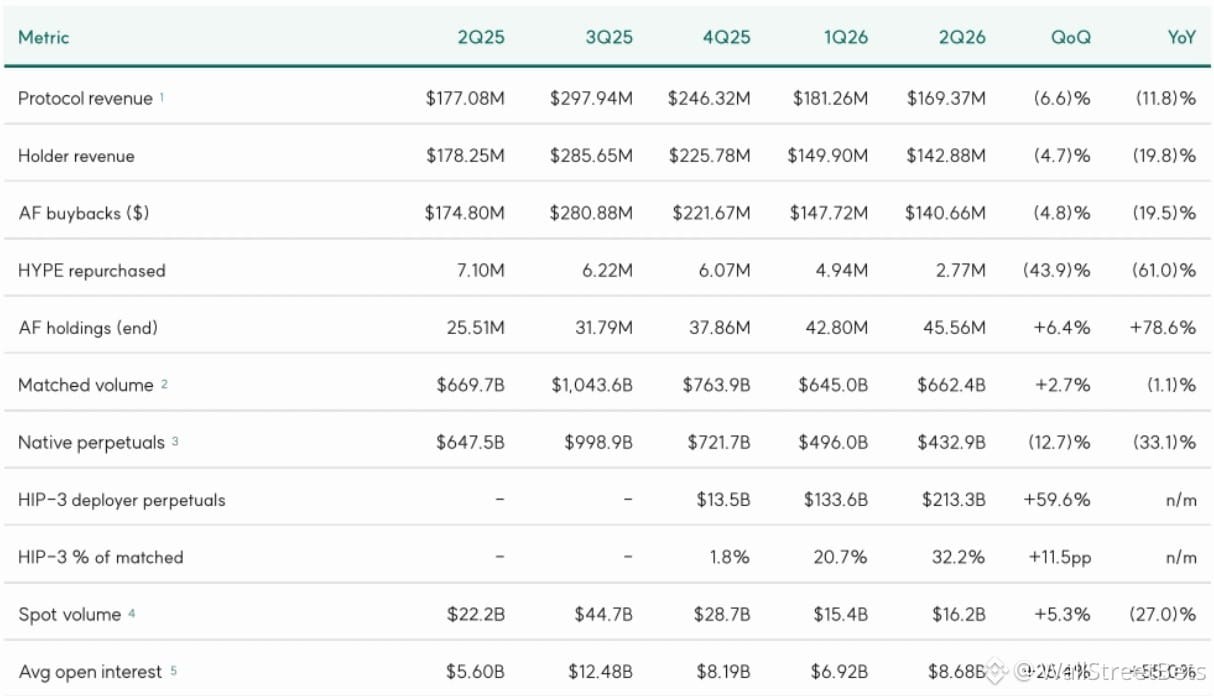Select the QoQ column header
This screenshot has height=696, width=1214.
[1070, 38]
